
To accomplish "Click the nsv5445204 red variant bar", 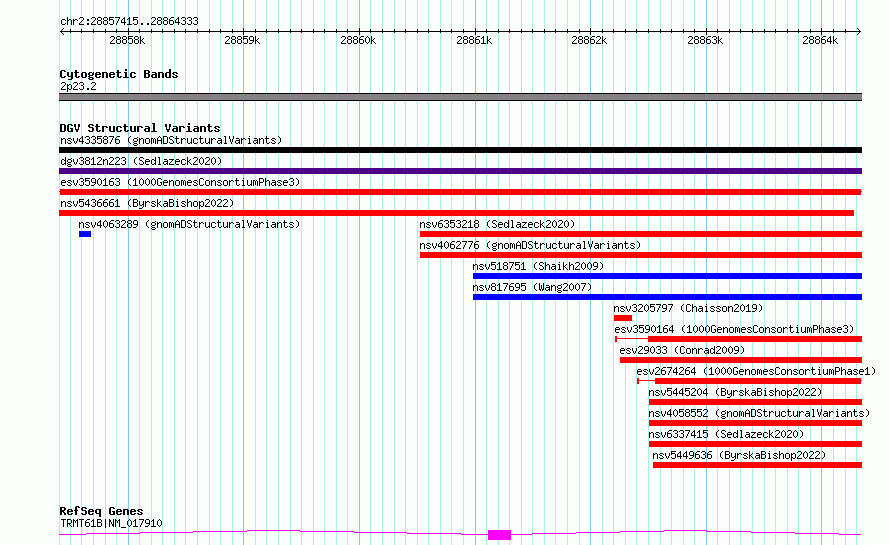I will point(755,402).
